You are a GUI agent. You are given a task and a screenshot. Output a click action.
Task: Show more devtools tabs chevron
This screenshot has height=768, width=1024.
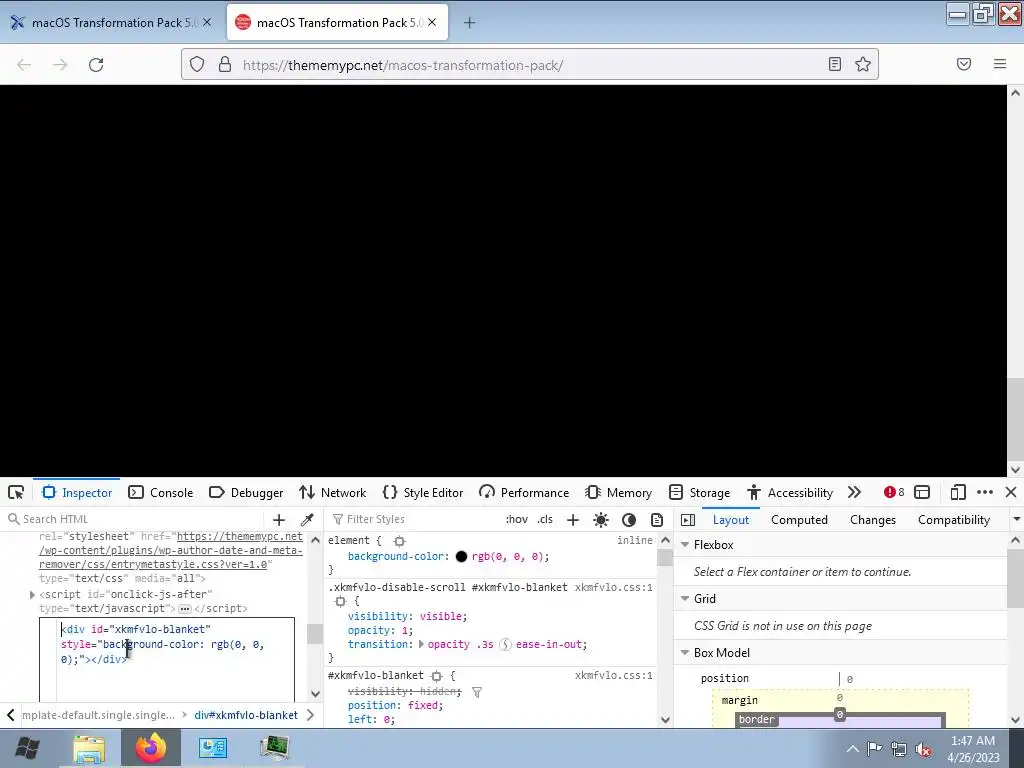(854, 492)
